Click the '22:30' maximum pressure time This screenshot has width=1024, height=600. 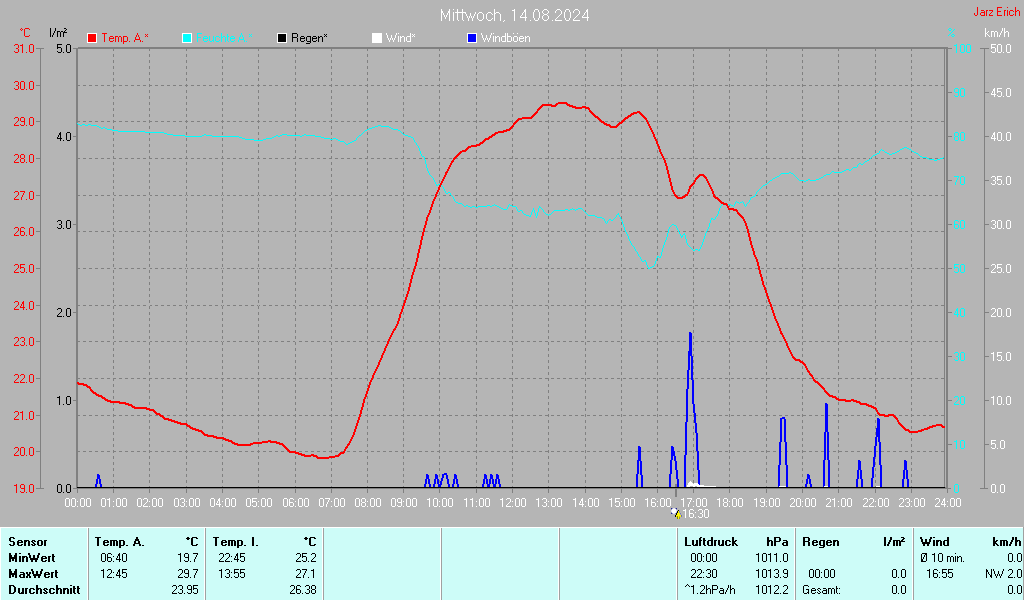704,574
